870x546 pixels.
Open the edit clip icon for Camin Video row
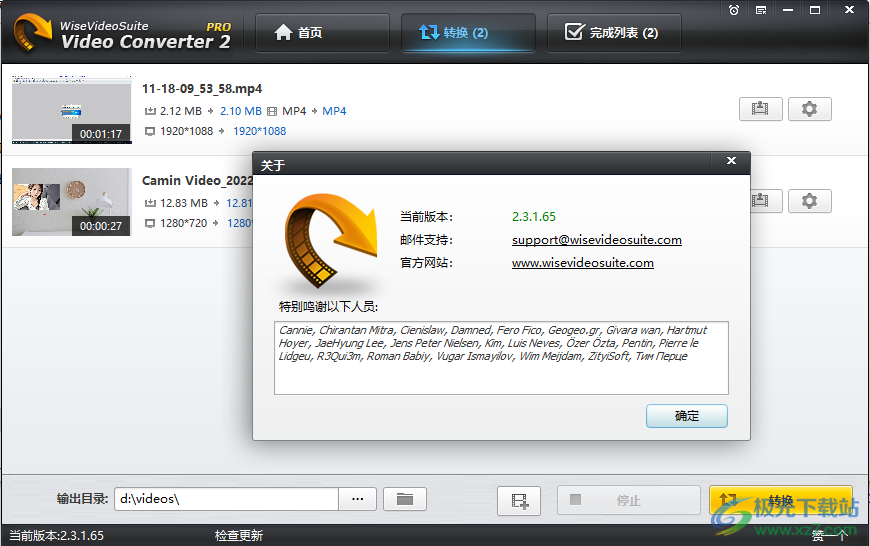(x=766, y=201)
